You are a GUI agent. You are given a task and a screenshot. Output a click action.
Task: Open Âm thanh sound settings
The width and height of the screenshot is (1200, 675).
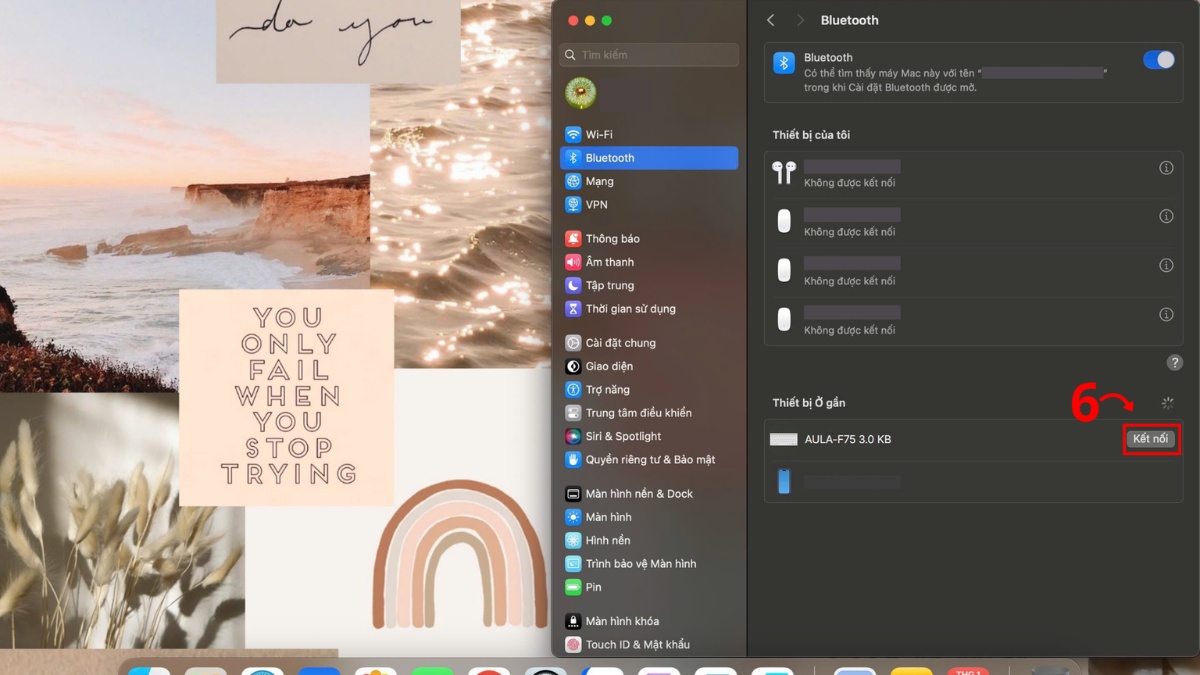tap(649, 262)
